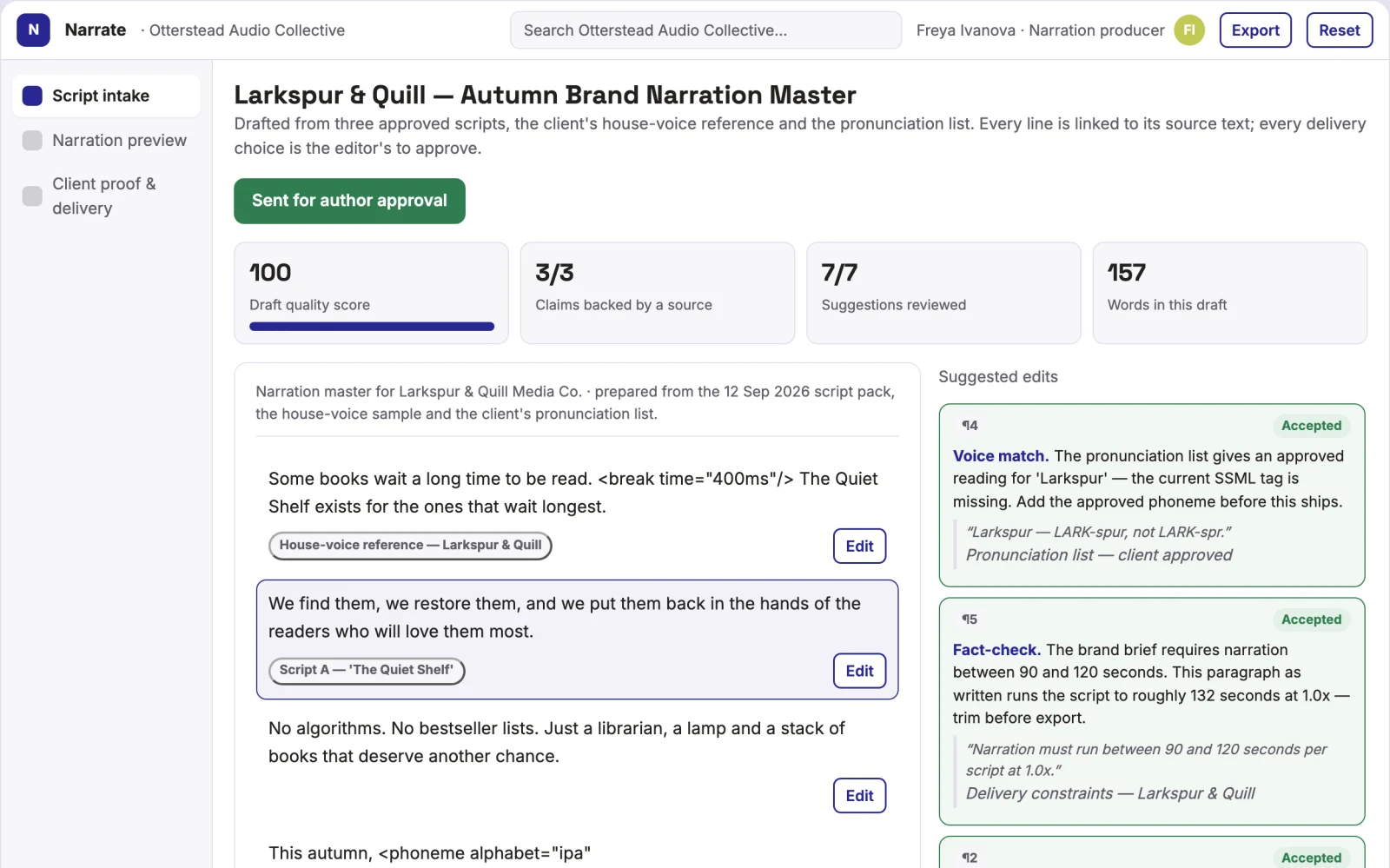Select the Fact-check suggestion card
This screenshot has height=868, width=1390.
coord(1151,712)
